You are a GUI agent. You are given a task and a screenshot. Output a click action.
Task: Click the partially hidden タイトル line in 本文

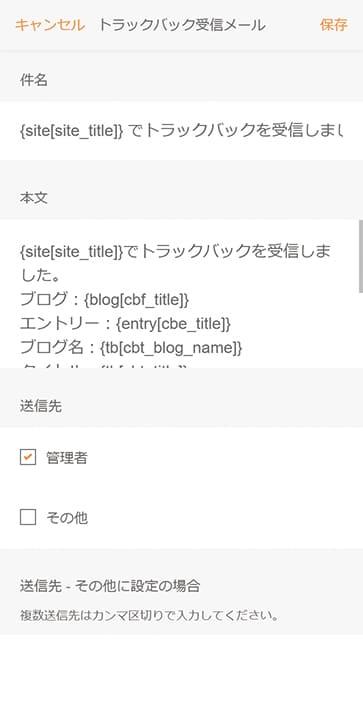point(103,366)
